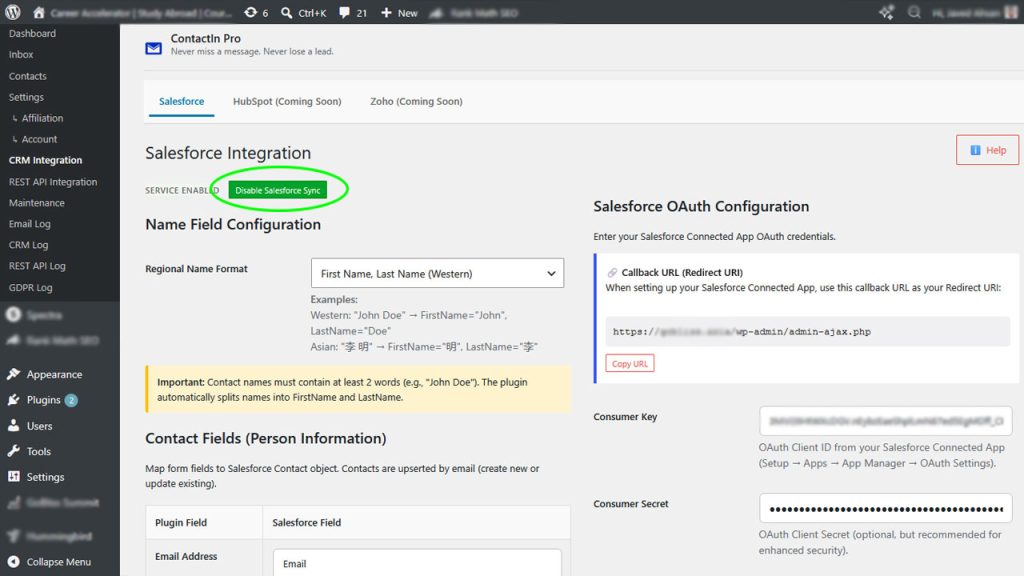Screen dimensions: 1024x576
Task: Open the Affiliation settings item
Action: click(42, 118)
